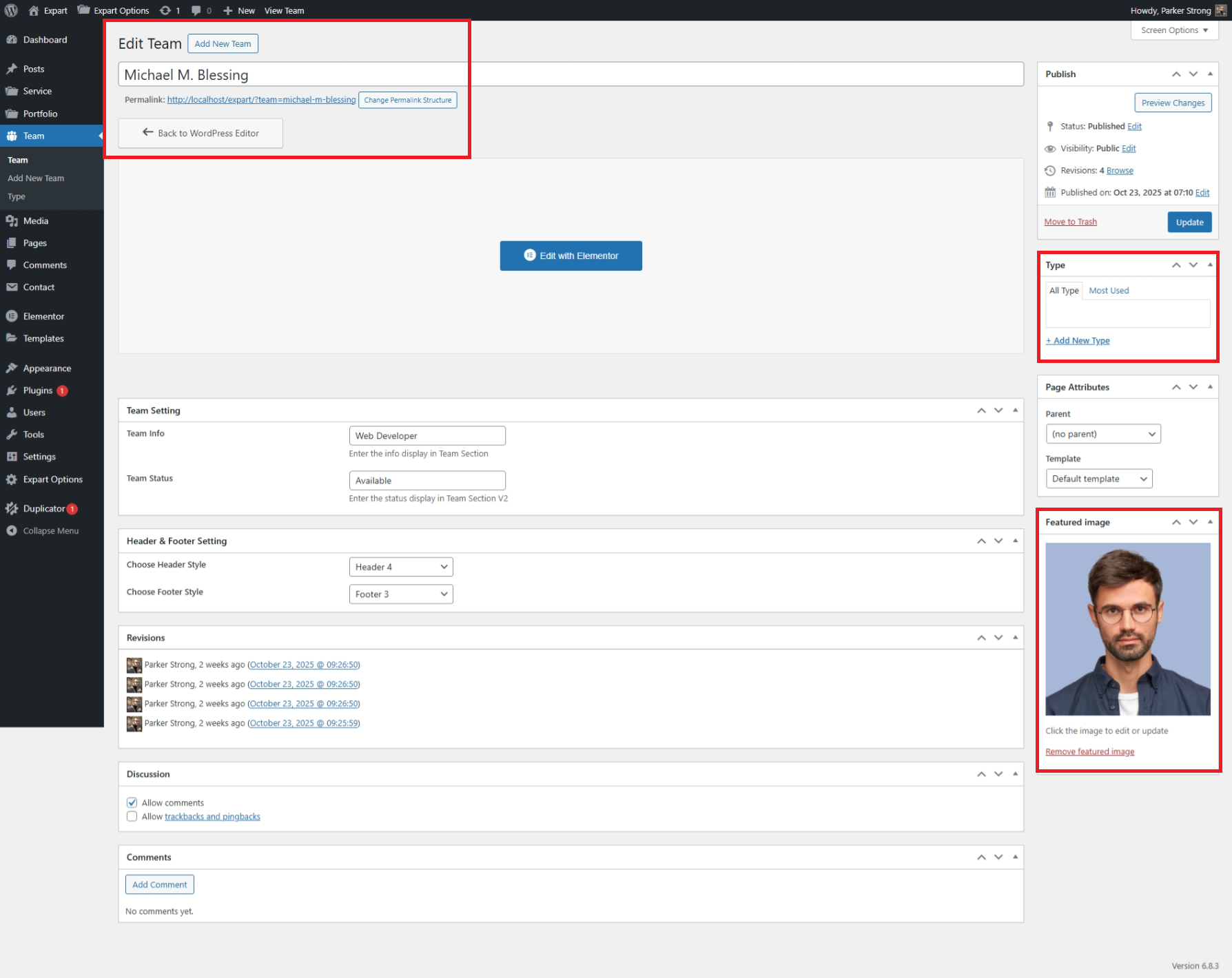Image resolution: width=1232 pixels, height=978 pixels.
Task: Collapse the admin sidebar menu
Action: [50, 531]
